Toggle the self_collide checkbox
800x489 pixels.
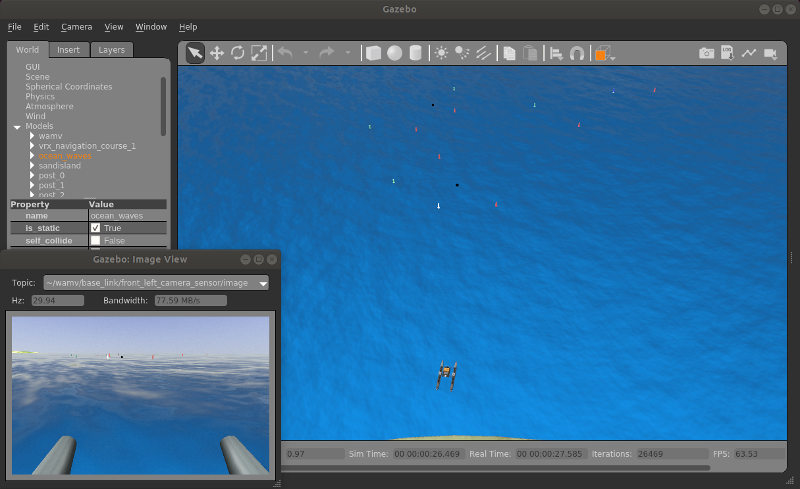(x=96, y=241)
